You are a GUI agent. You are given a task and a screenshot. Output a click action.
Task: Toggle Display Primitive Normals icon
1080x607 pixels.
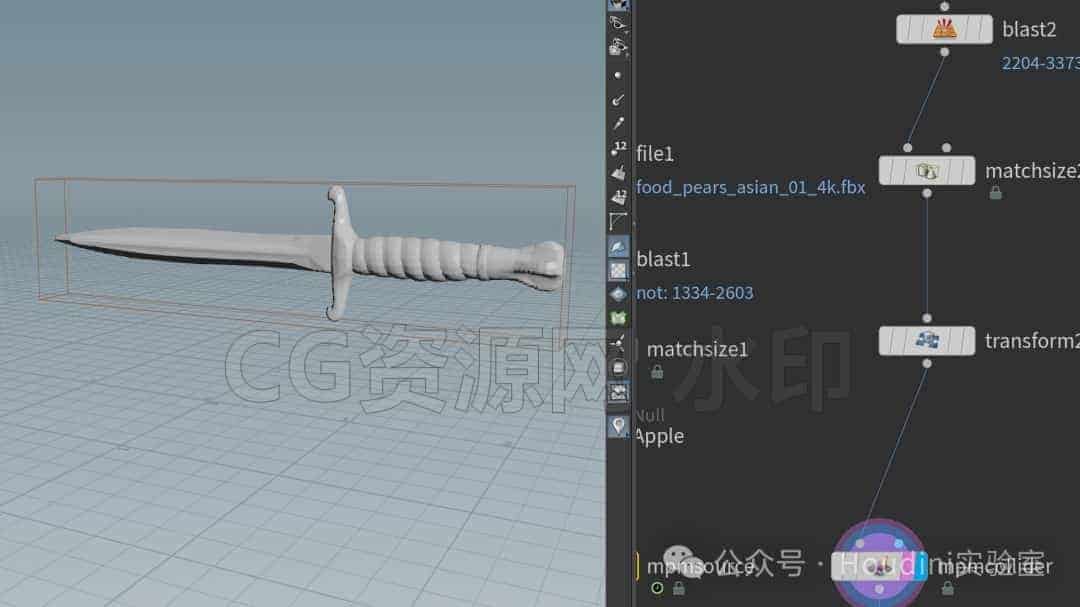pyautogui.click(x=618, y=172)
